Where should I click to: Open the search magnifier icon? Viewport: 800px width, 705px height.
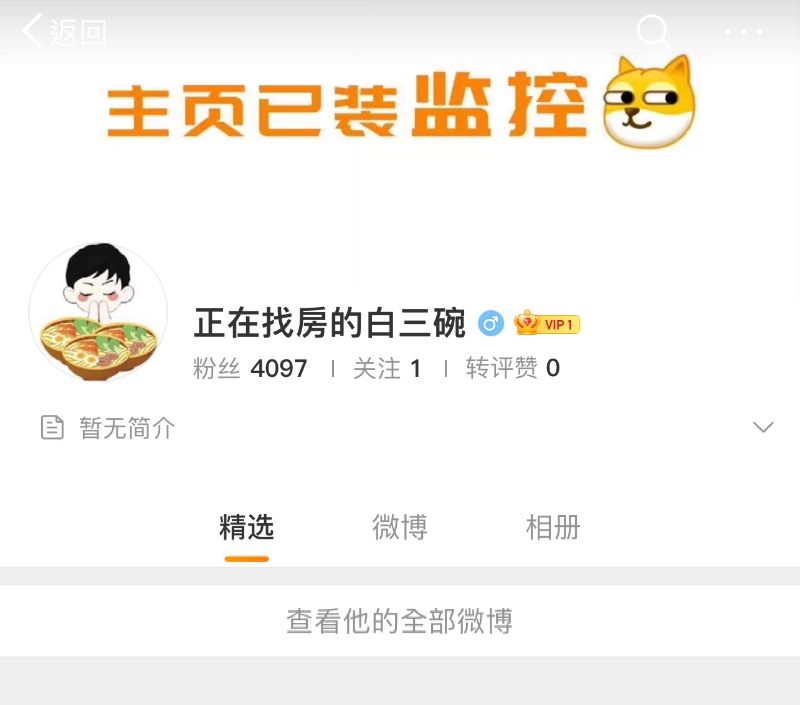[x=653, y=31]
